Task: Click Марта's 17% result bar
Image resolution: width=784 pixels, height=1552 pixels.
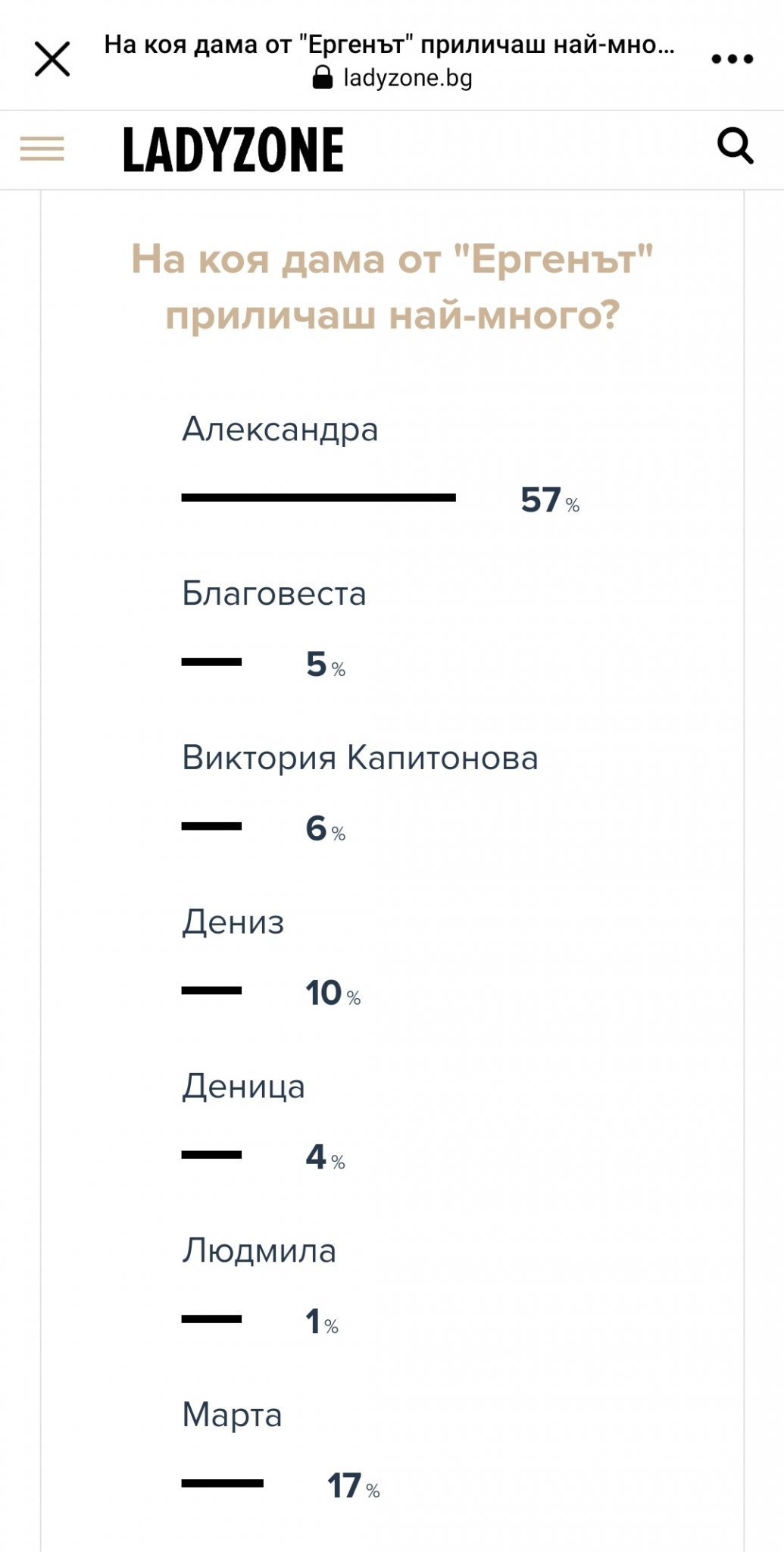Action: pyautogui.click(x=222, y=1484)
